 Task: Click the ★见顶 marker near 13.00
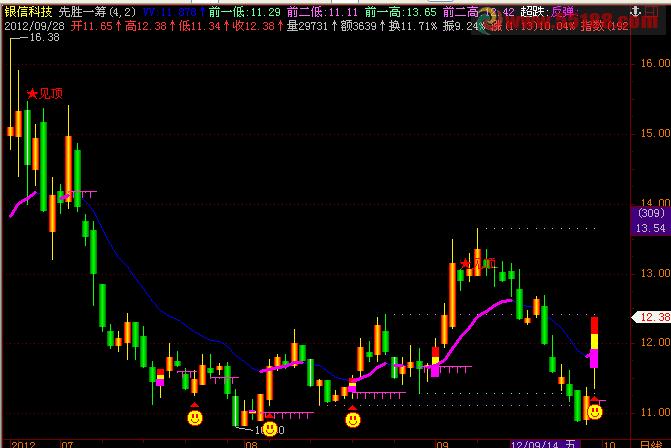pyautogui.click(x=478, y=263)
